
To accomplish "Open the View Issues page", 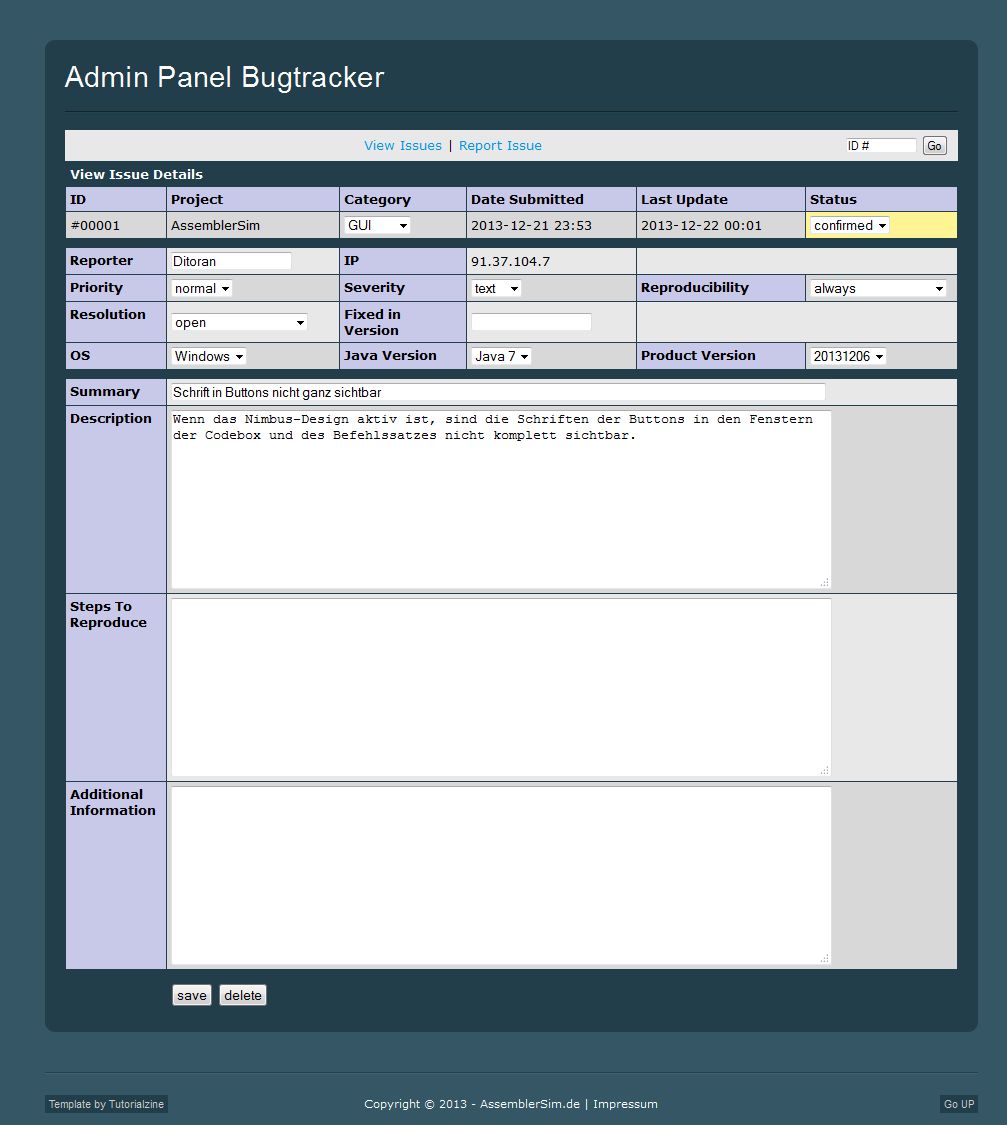I will (x=402, y=145).
